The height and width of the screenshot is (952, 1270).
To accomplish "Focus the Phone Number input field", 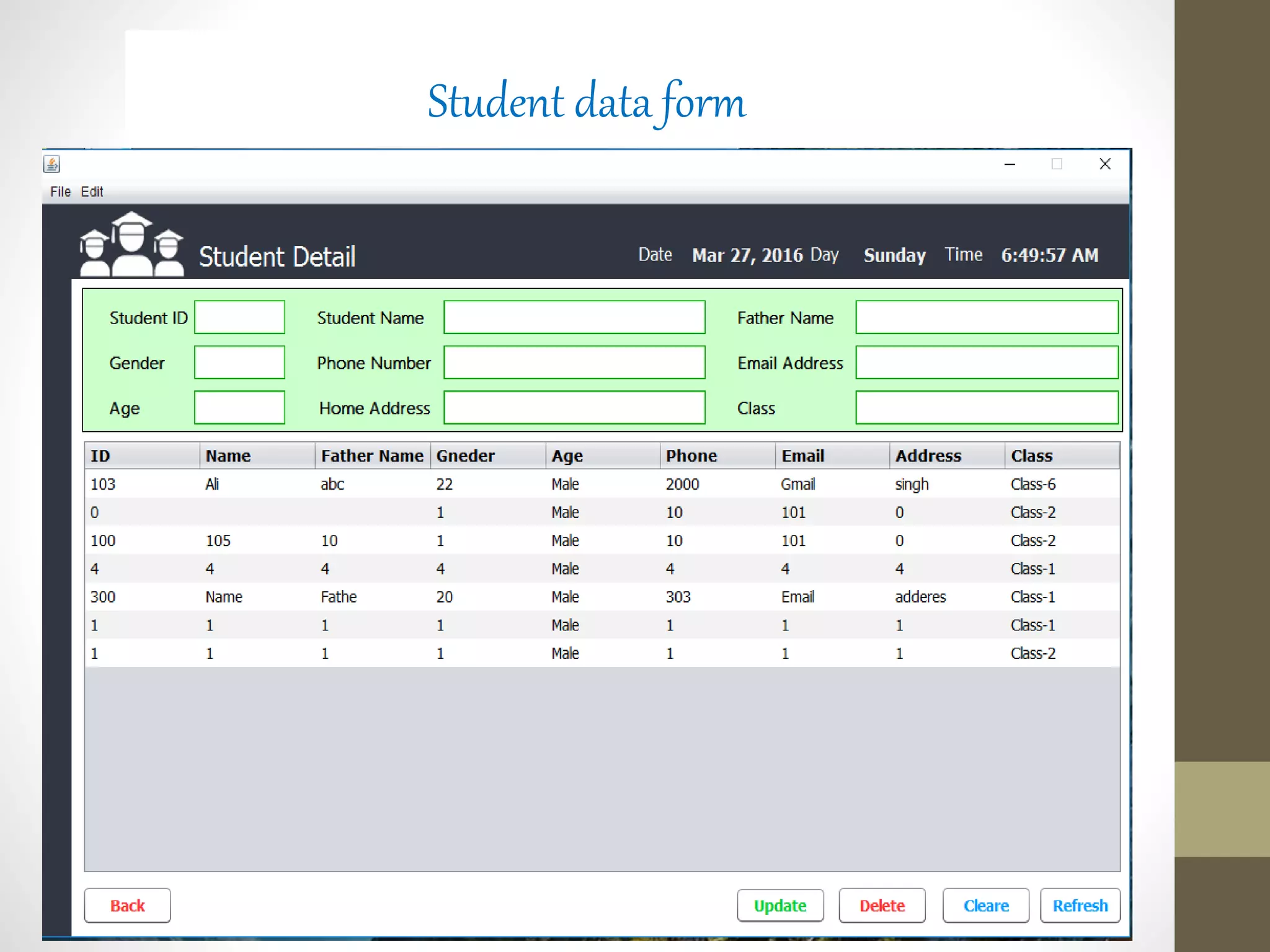I will (574, 363).
